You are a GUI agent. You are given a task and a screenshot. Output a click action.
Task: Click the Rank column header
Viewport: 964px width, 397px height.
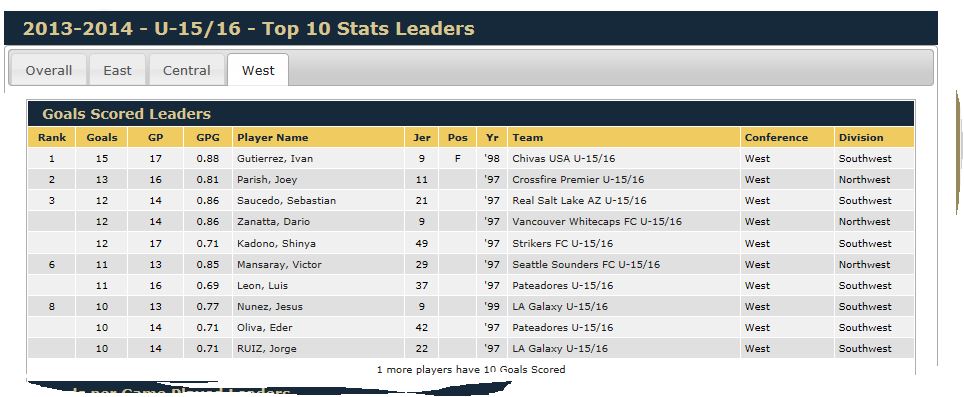(52, 138)
